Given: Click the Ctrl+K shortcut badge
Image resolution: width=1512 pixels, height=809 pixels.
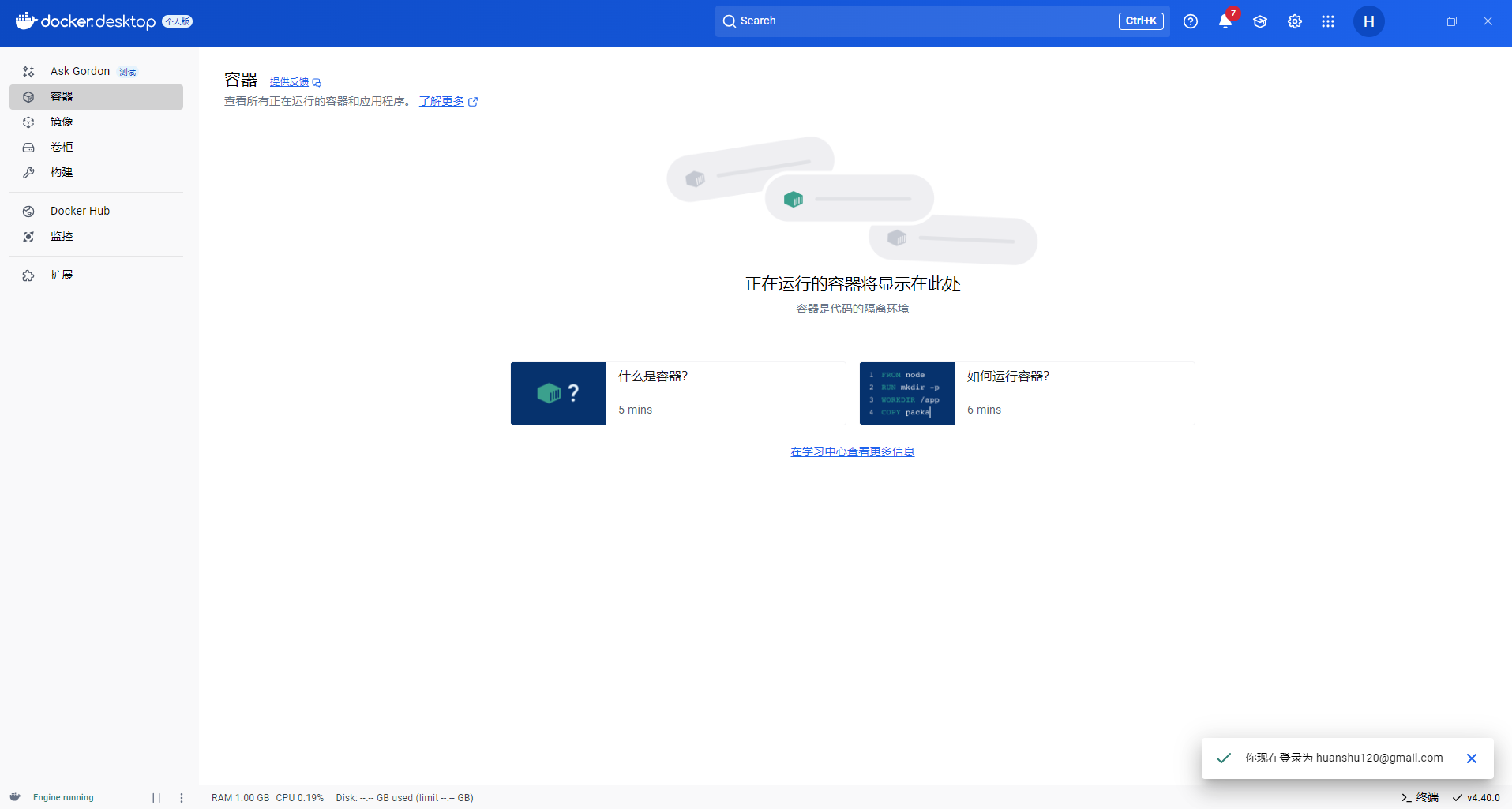Looking at the screenshot, I should pyautogui.click(x=1141, y=21).
